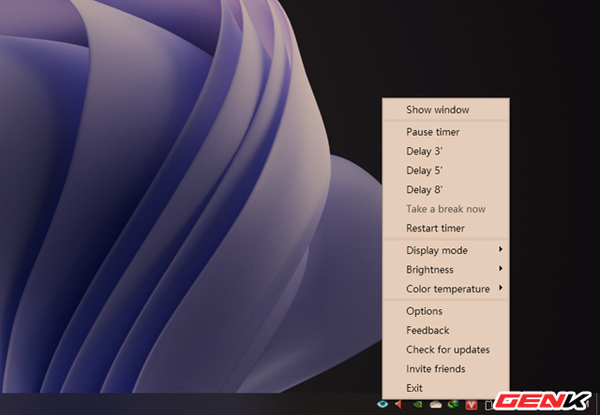600x415 pixels.
Task: Open the Color temperature submenu
Action: click(x=446, y=289)
